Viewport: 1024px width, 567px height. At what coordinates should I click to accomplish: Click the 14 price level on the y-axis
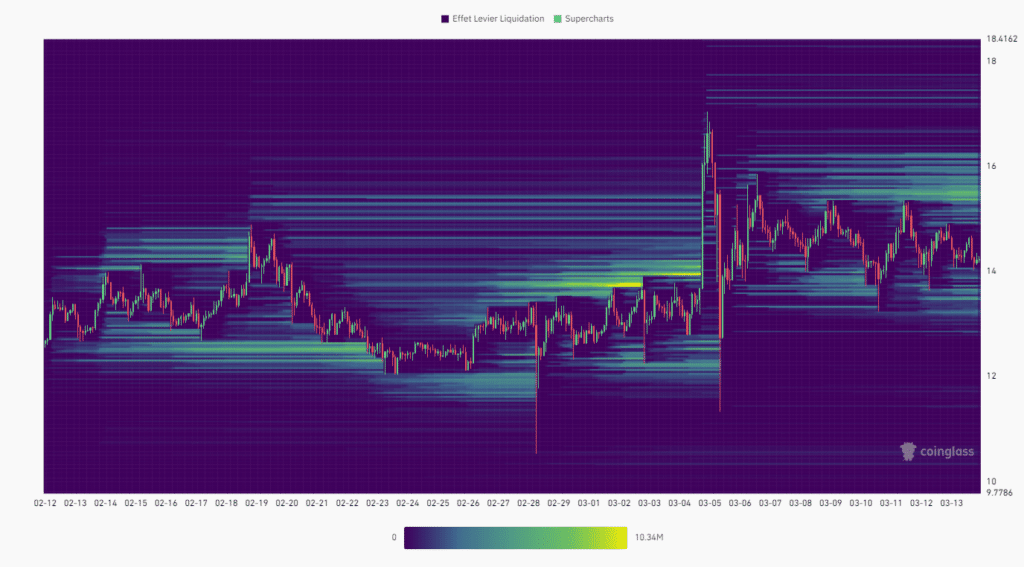[x=991, y=271]
